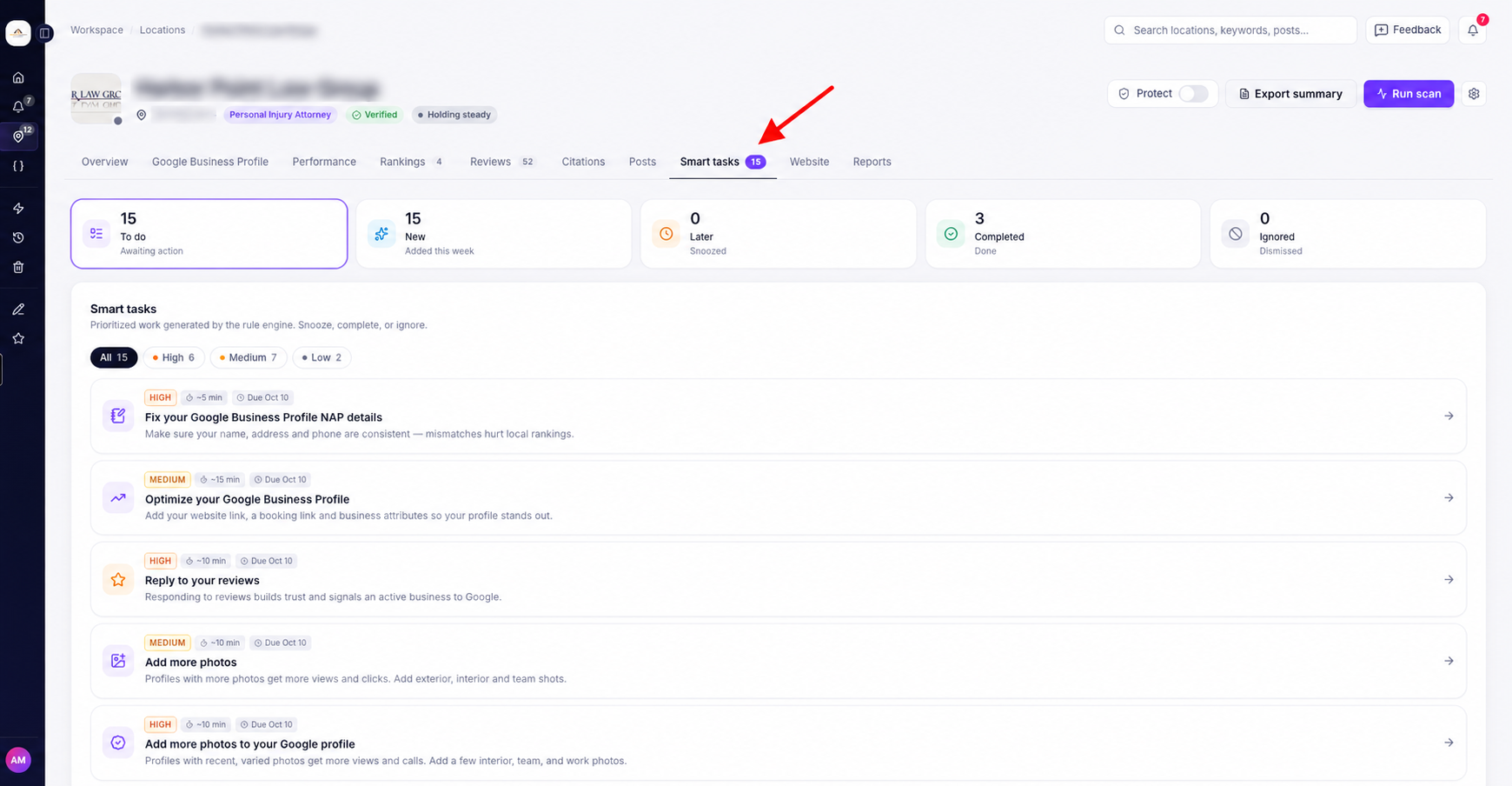Image resolution: width=1512 pixels, height=786 pixels.
Task: Open top-right notification bell
Action: (1473, 30)
